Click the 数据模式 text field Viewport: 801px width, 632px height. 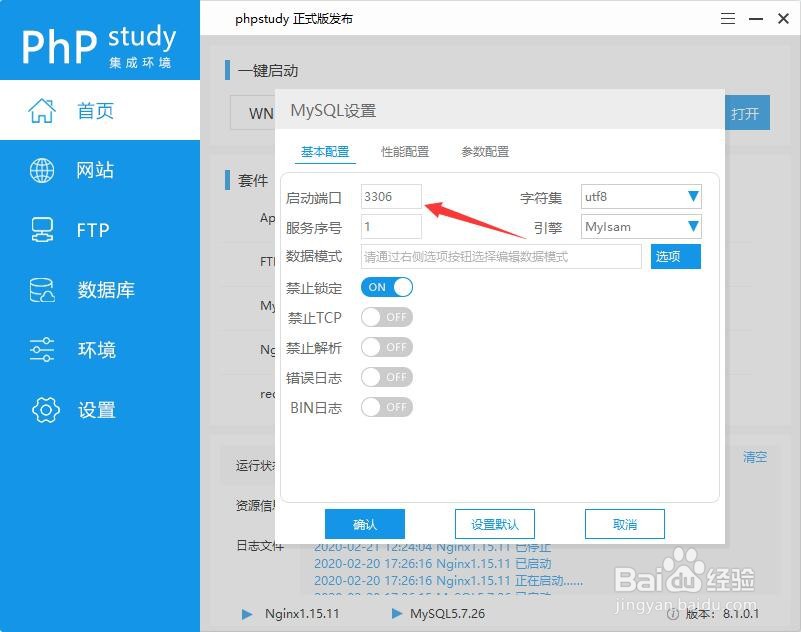pyautogui.click(x=501, y=256)
